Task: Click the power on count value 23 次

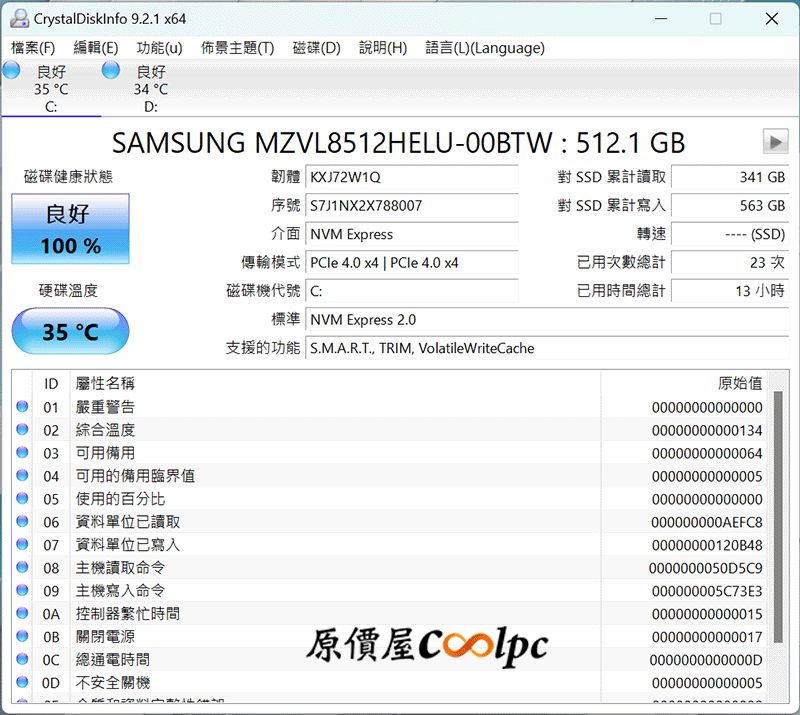Action: coord(730,263)
